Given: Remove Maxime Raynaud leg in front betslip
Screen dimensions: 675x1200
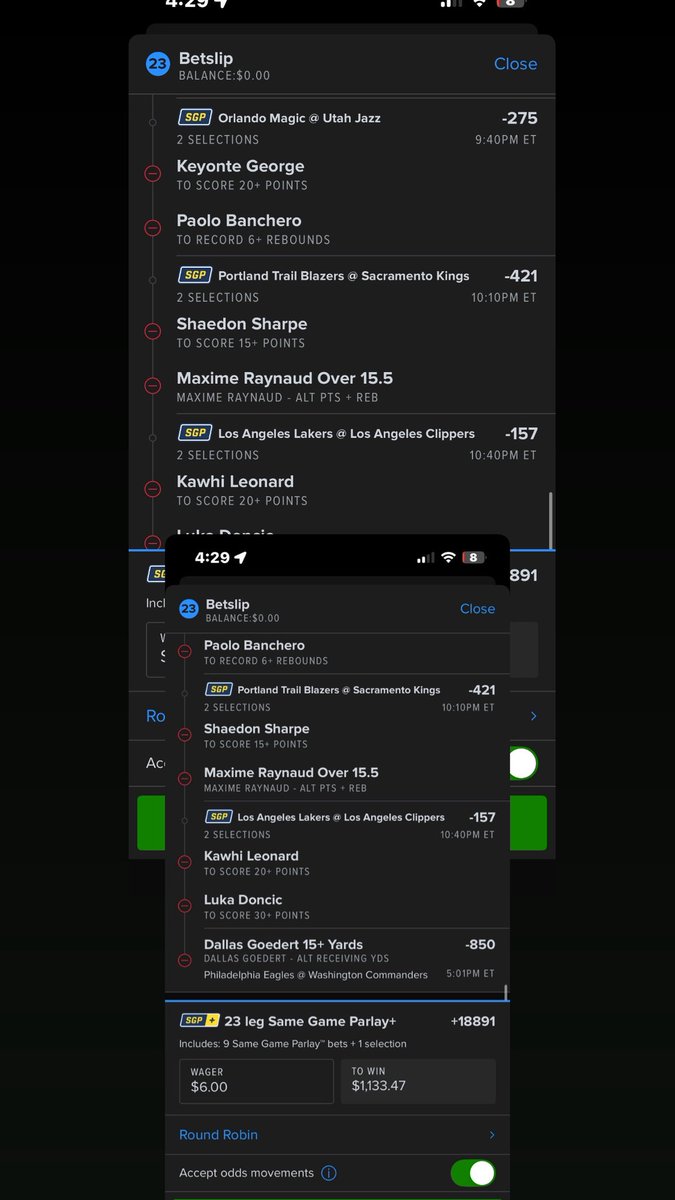Looking at the screenshot, I should pyautogui.click(x=184, y=779).
